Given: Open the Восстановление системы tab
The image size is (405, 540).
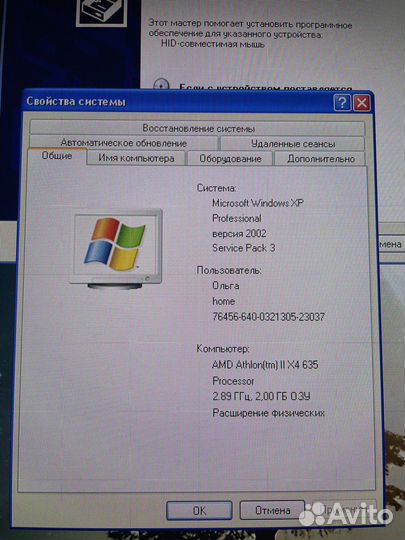Looking at the screenshot, I should coord(198,128).
